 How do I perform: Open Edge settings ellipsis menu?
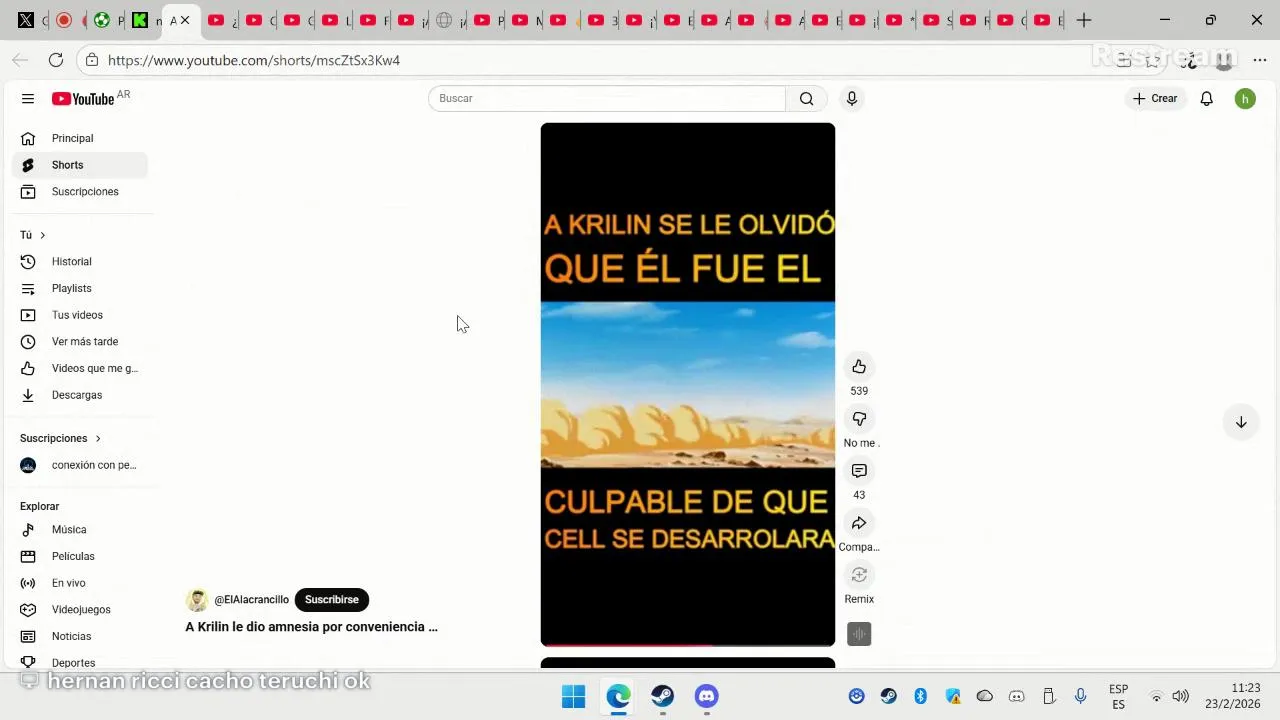[x=1260, y=60]
